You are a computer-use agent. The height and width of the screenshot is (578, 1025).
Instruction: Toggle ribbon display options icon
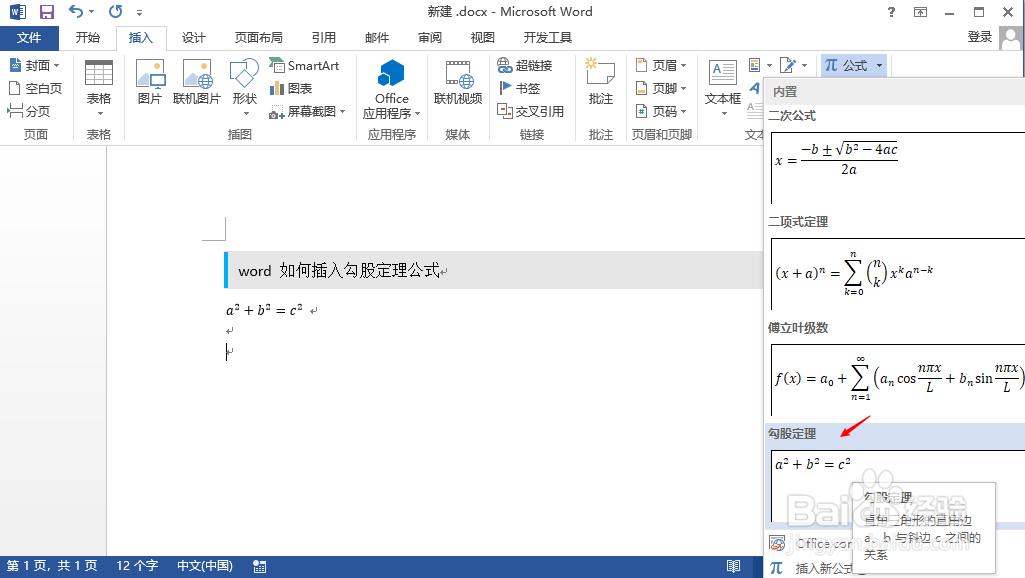[920, 12]
